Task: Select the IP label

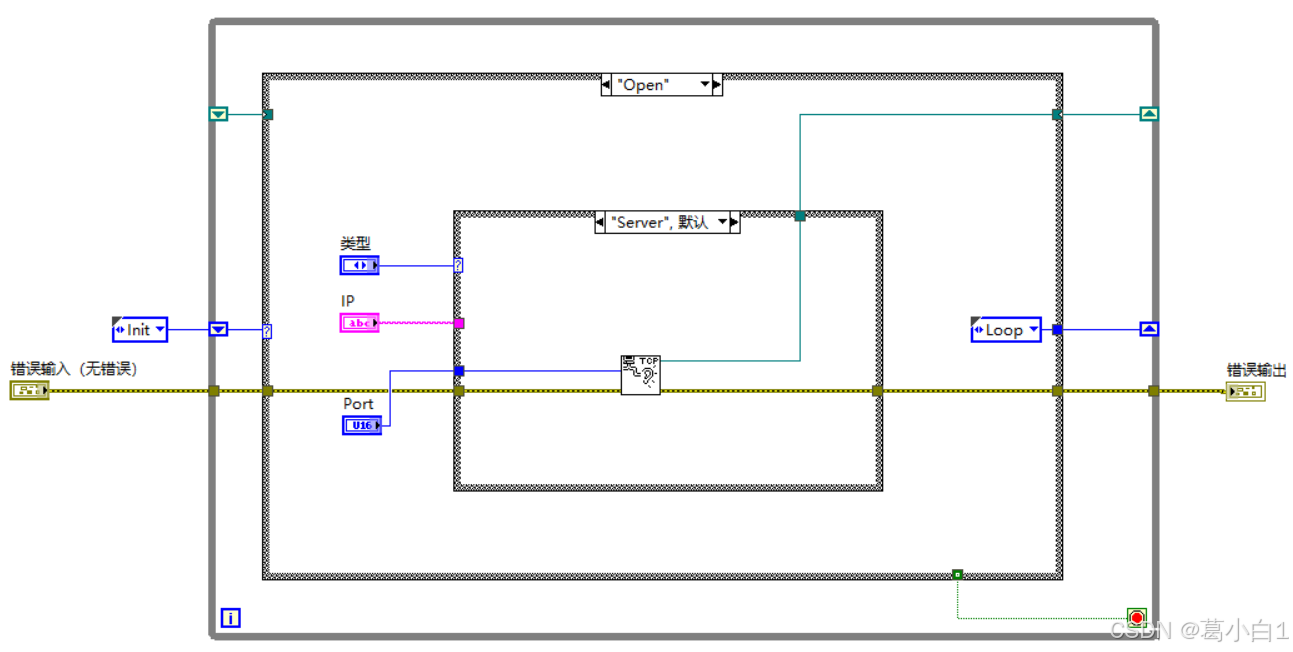Action: 347,300
